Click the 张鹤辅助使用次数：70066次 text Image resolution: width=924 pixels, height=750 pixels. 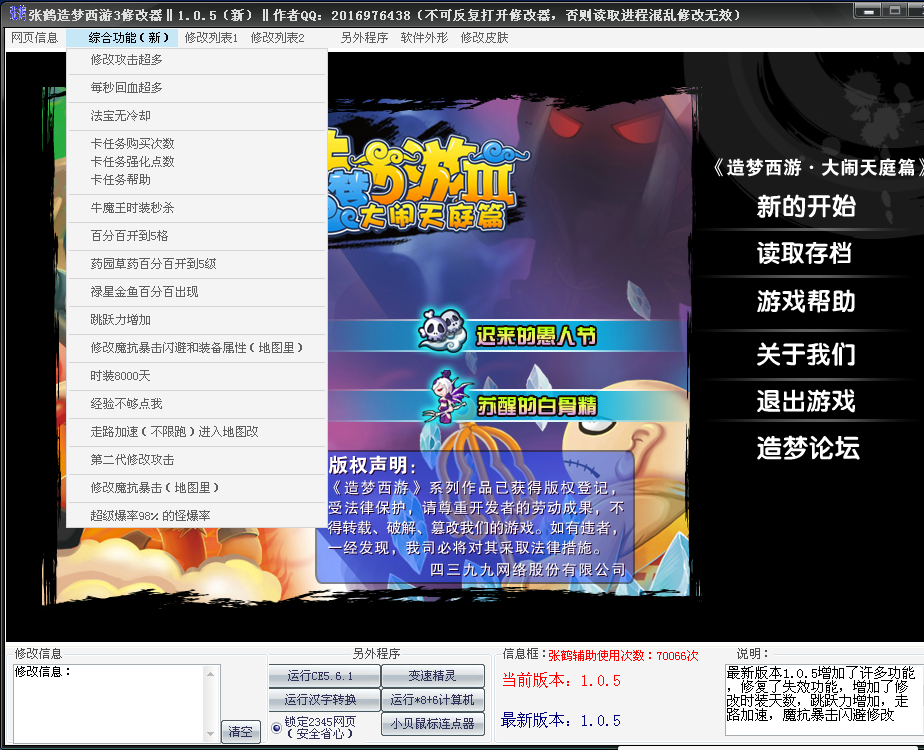pyautogui.click(x=623, y=656)
